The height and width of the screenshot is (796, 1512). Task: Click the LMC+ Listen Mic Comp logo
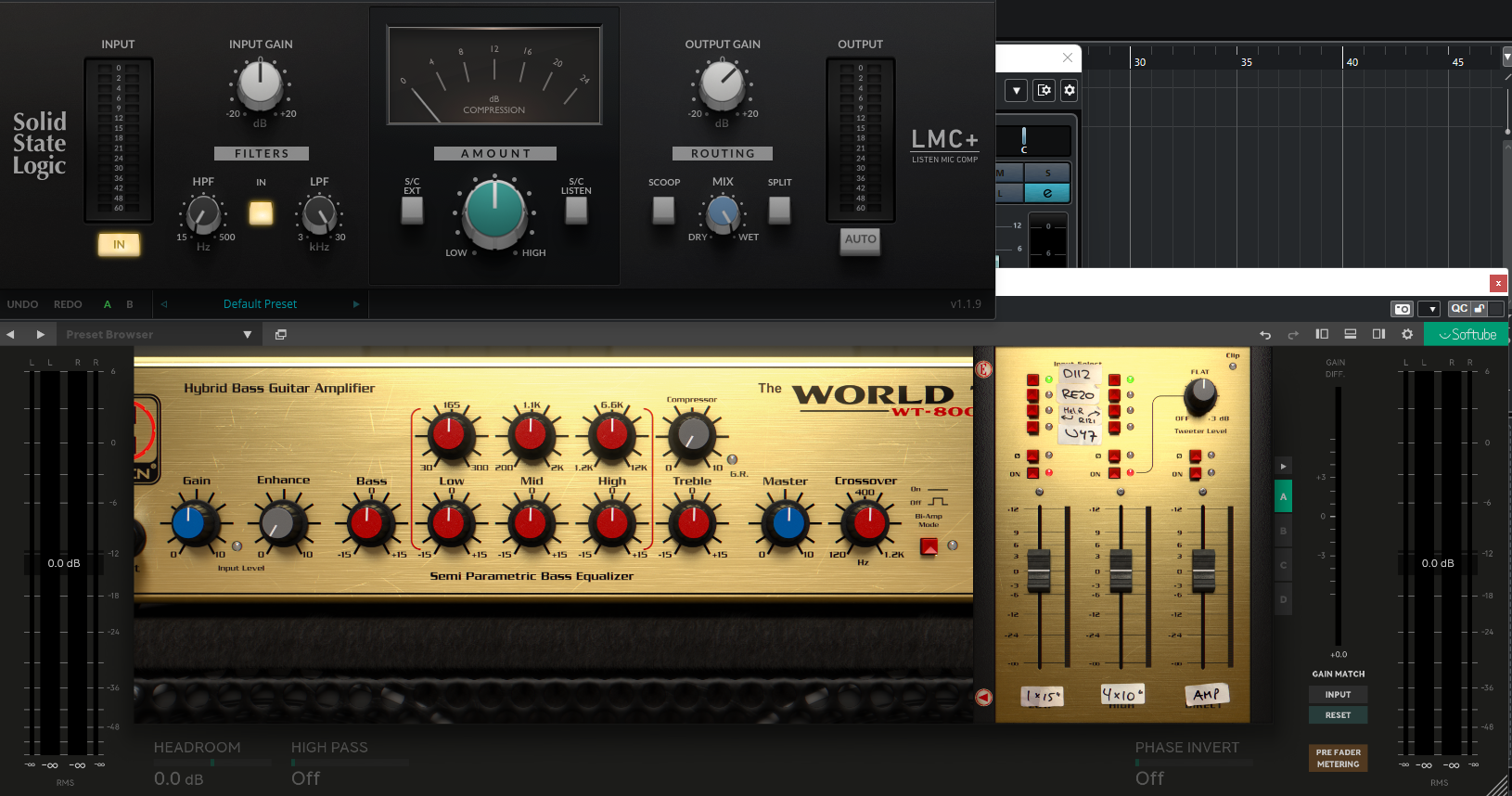944,145
